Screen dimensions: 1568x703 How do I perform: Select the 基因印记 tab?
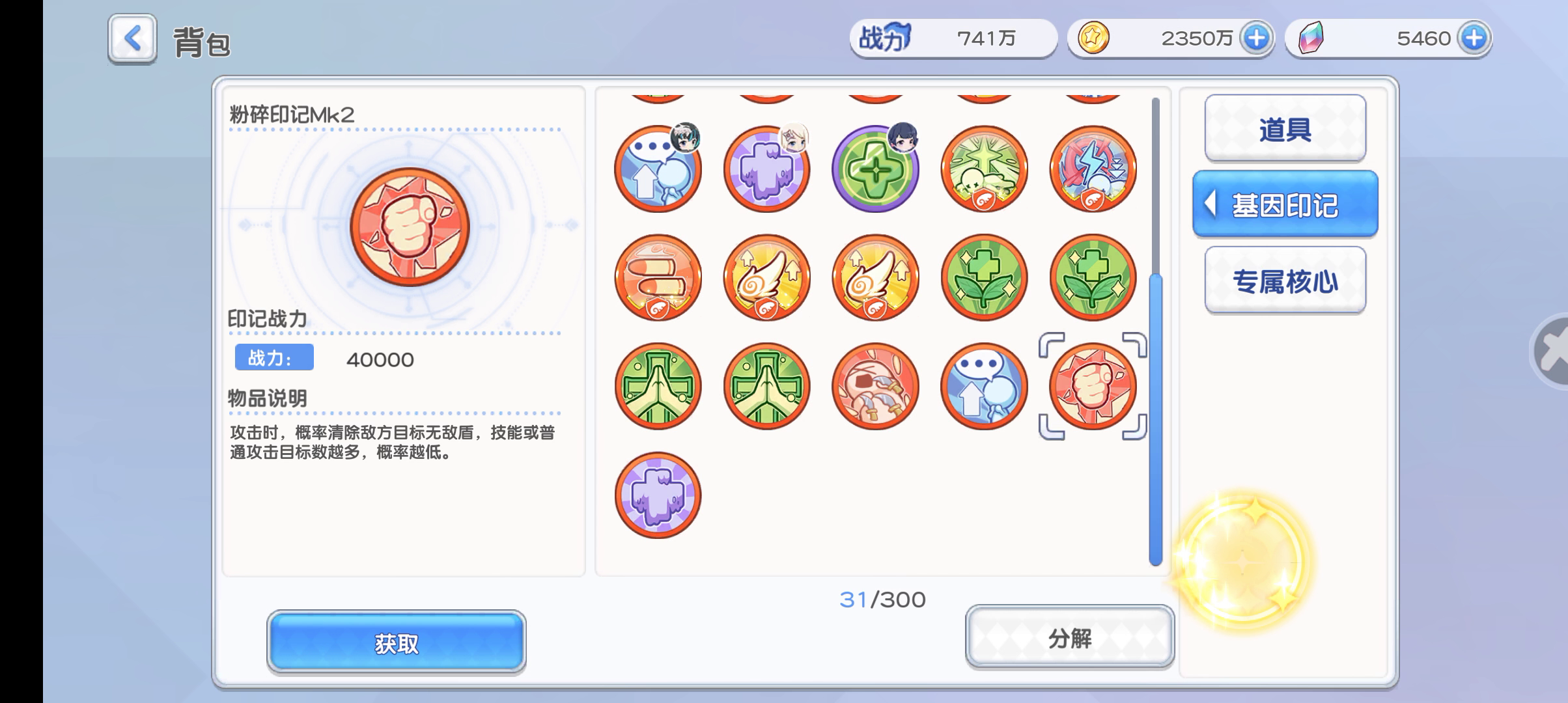pos(1285,204)
